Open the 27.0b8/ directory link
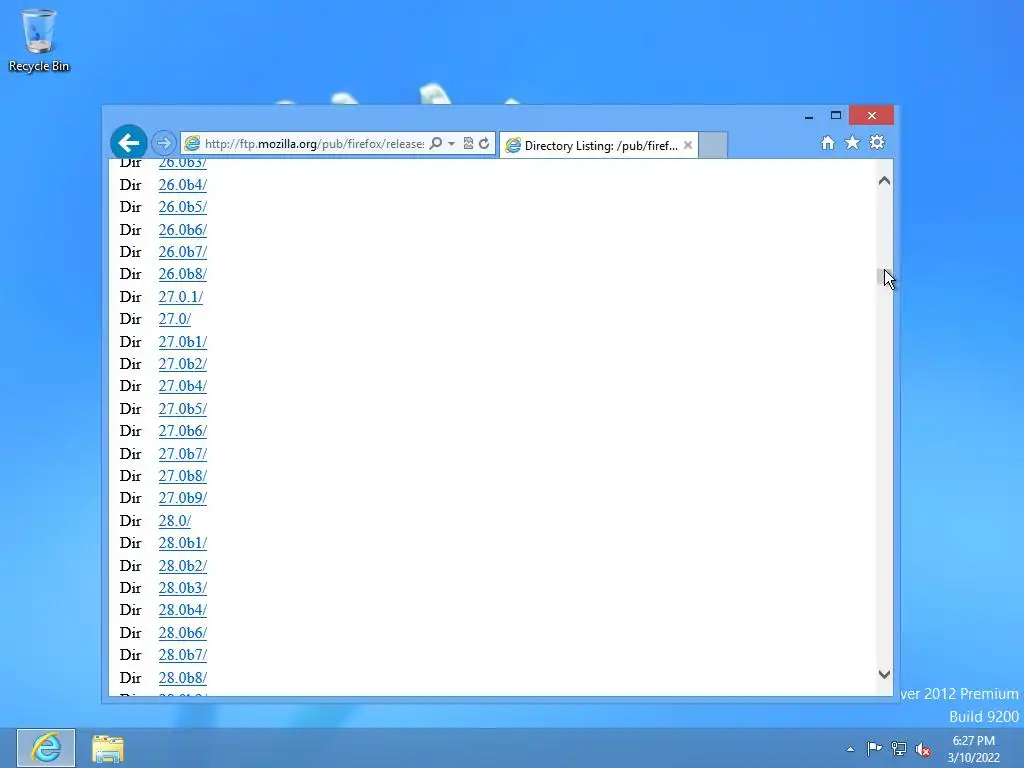This screenshot has height=768, width=1024. tap(182, 476)
